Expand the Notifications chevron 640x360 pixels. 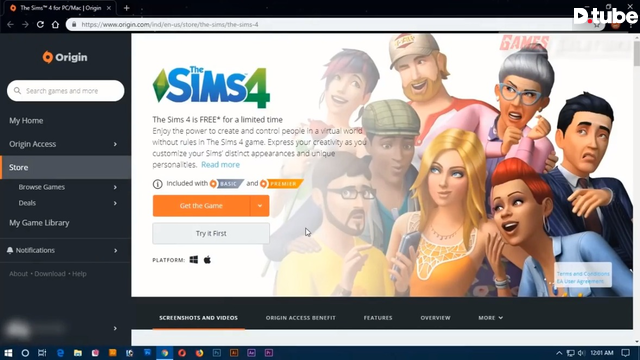(116, 251)
